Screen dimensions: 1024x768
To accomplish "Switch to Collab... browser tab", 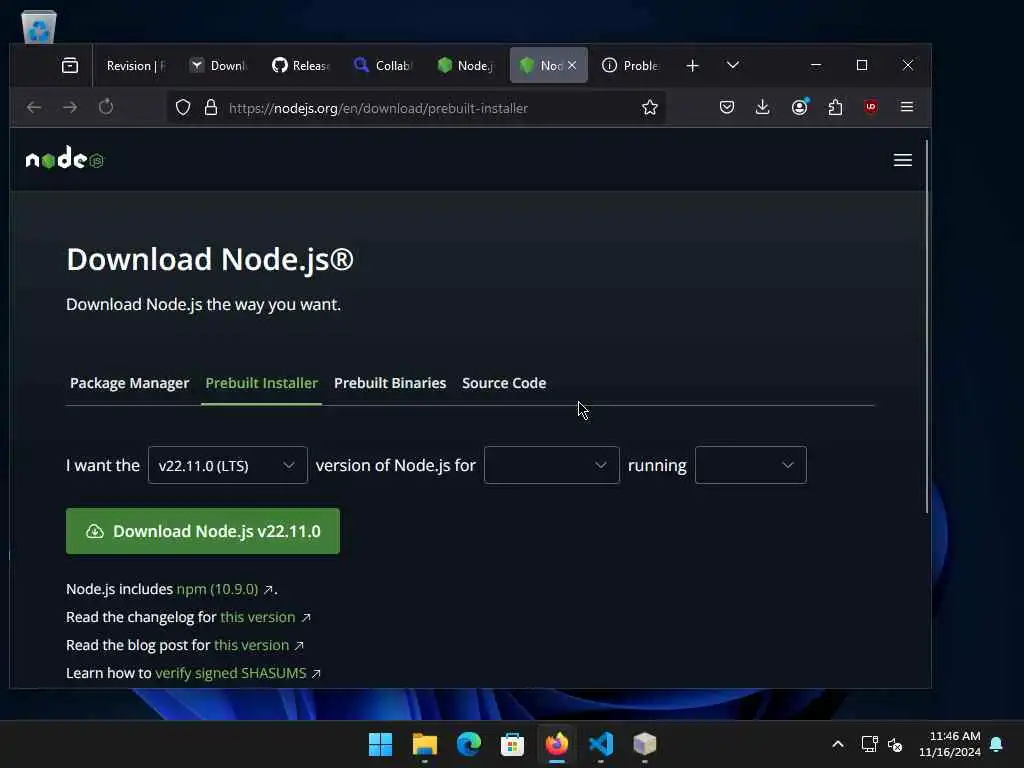I will tap(384, 65).
